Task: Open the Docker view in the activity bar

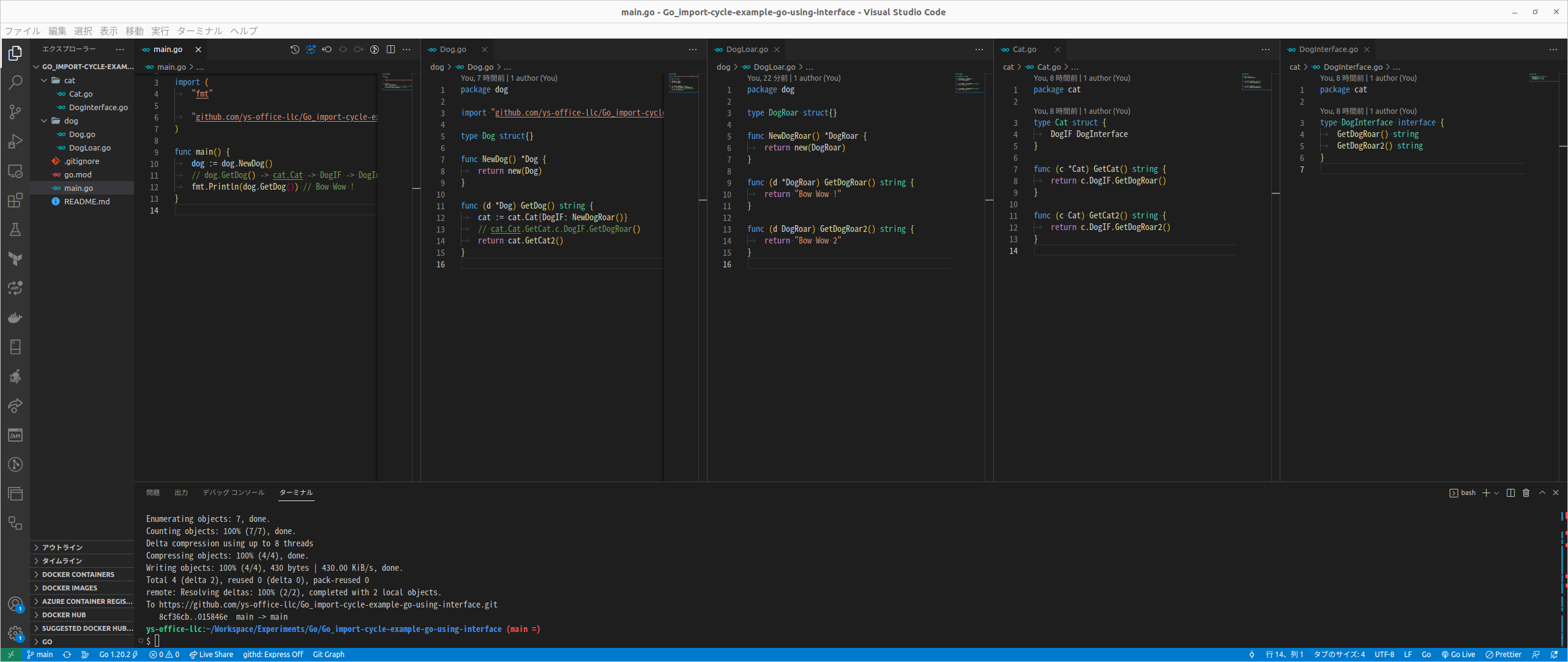Action: [15, 318]
